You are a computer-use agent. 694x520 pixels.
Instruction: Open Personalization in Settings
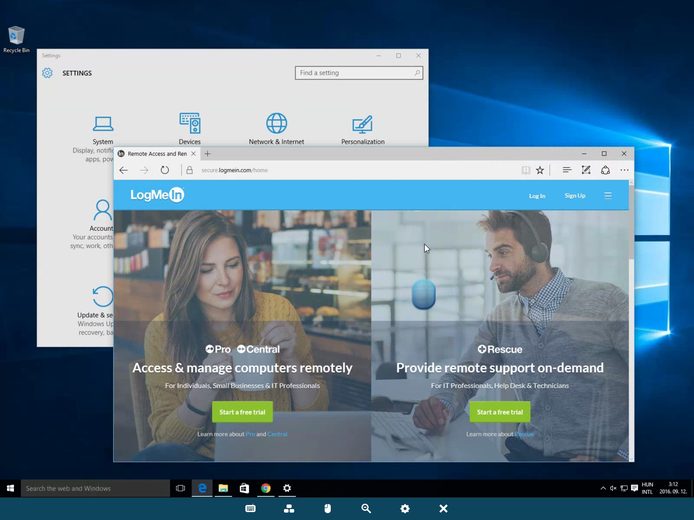click(363, 129)
